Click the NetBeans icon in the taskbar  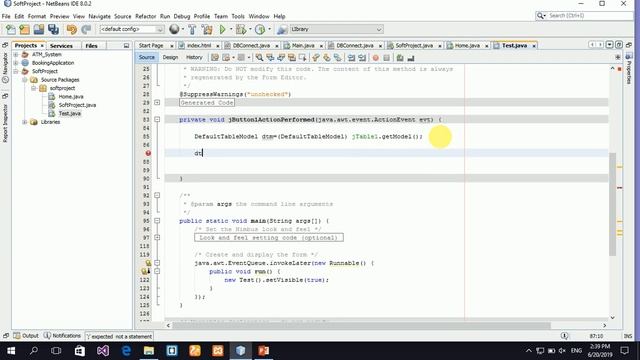click(241, 351)
